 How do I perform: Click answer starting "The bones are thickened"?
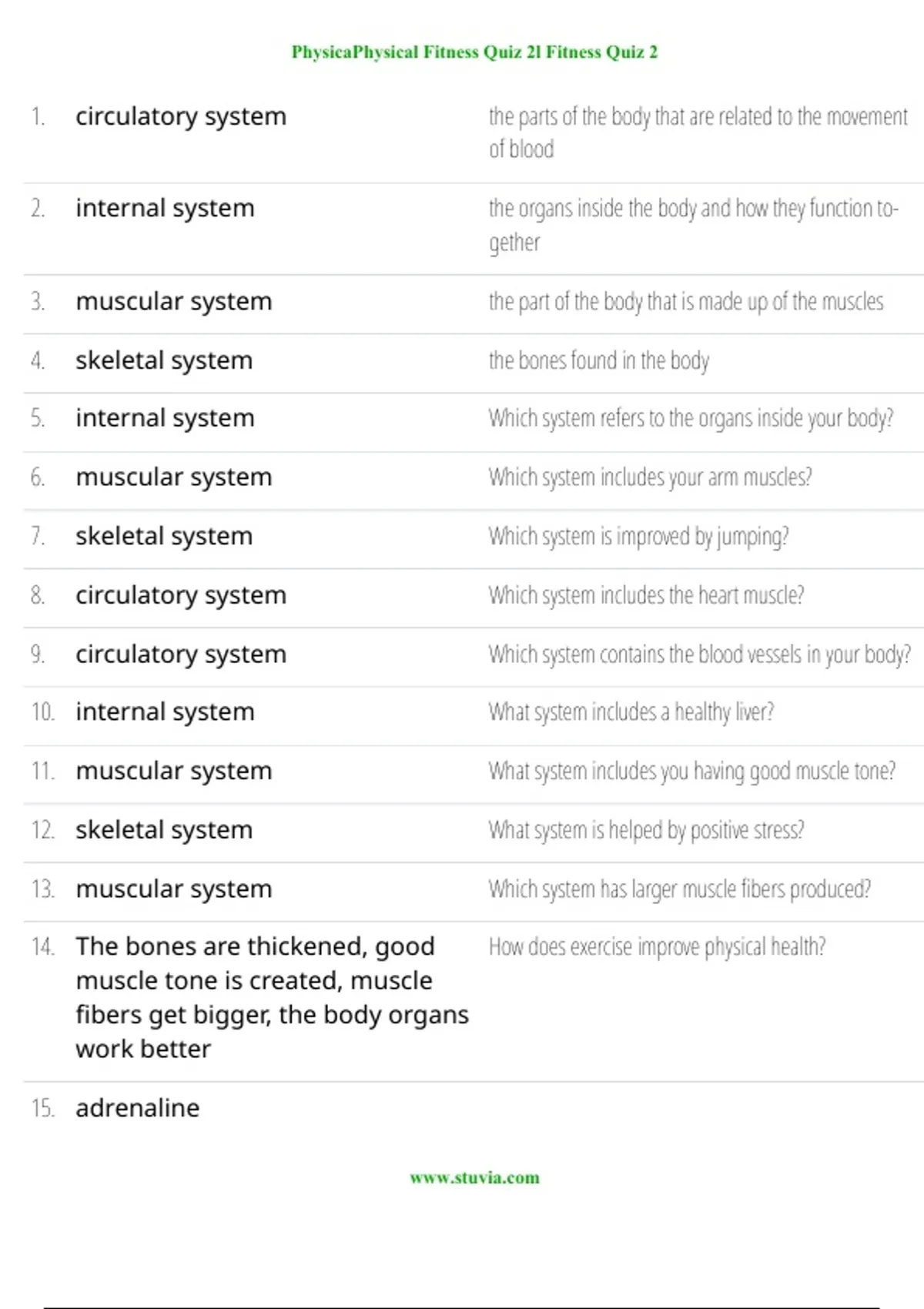tap(271, 997)
